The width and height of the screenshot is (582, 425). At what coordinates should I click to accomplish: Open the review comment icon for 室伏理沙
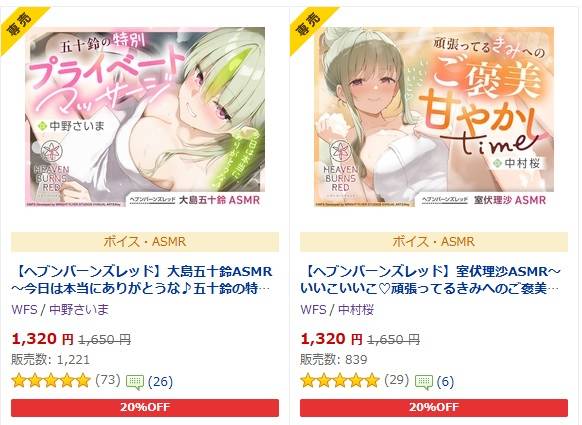[424, 382]
